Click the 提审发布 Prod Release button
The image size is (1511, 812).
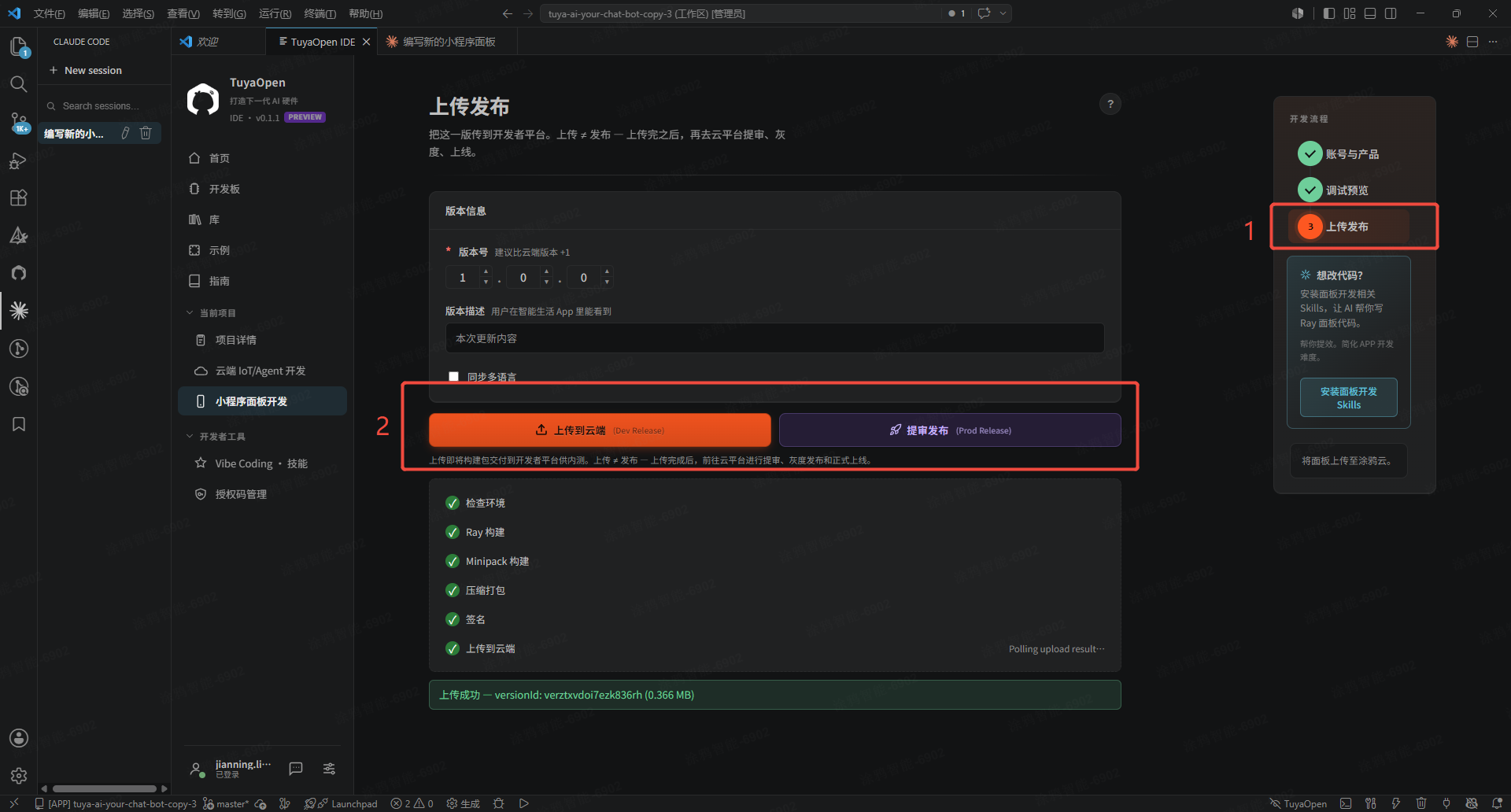[x=950, y=430]
